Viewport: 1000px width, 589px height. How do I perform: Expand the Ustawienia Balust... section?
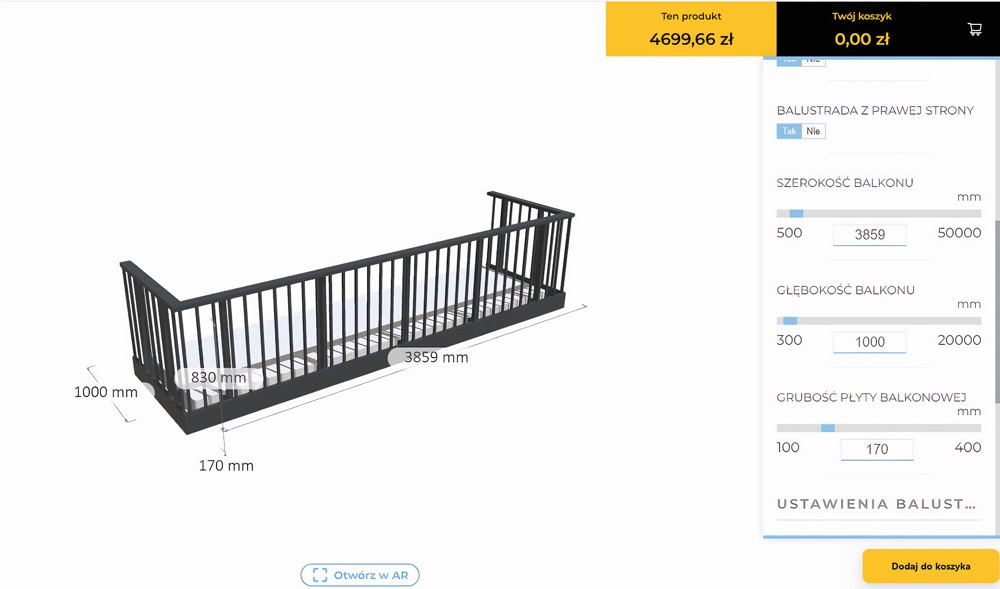[x=877, y=504]
